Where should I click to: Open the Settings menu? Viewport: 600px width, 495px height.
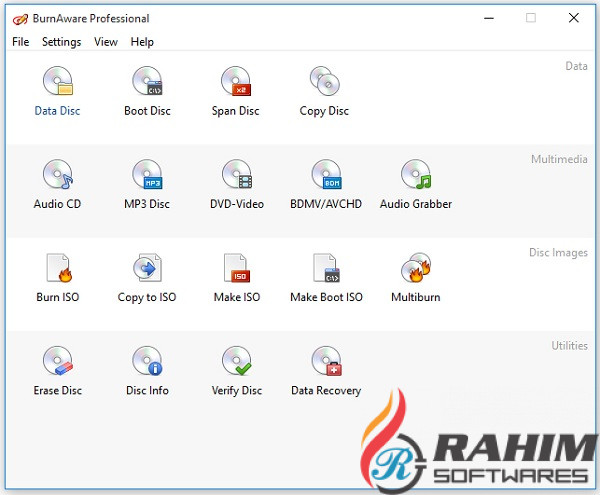pyautogui.click(x=62, y=42)
